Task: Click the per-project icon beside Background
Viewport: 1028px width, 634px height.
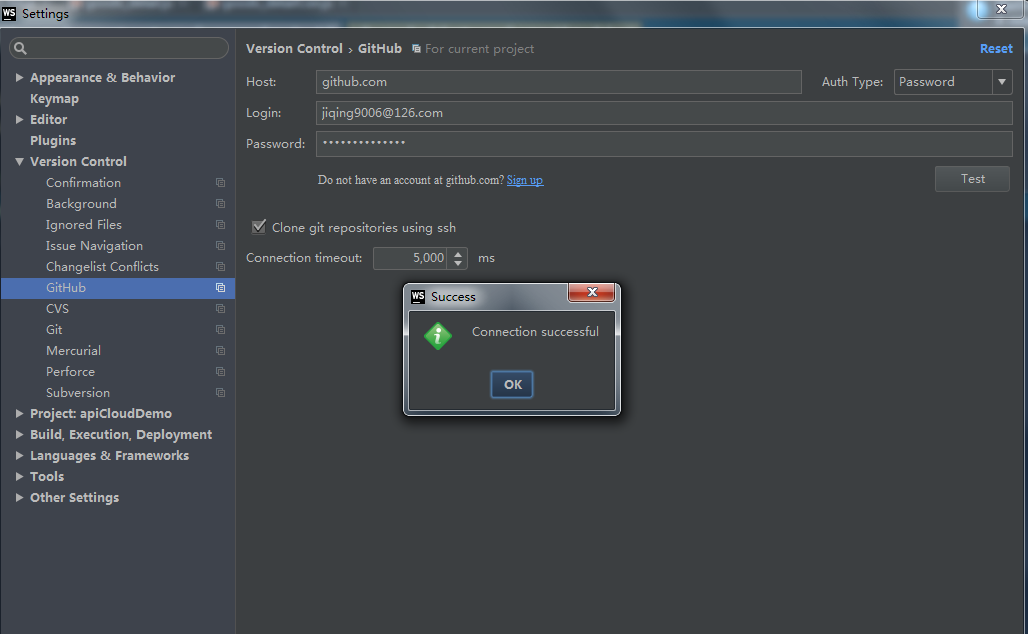Action: point(220,204)
